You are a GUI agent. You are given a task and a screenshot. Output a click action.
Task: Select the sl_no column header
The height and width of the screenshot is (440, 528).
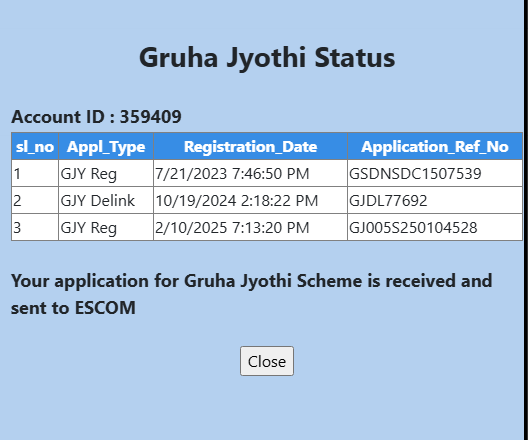(x=35, y=146)
